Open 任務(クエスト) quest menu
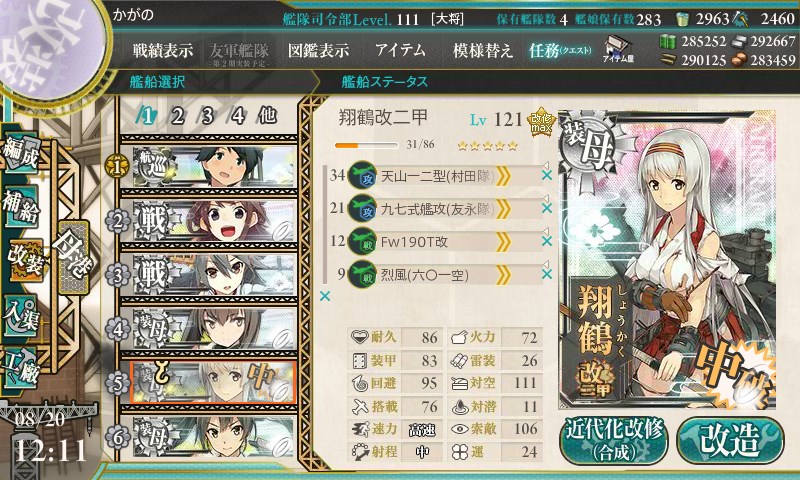The image size is (800, 480). coord(560,50)
